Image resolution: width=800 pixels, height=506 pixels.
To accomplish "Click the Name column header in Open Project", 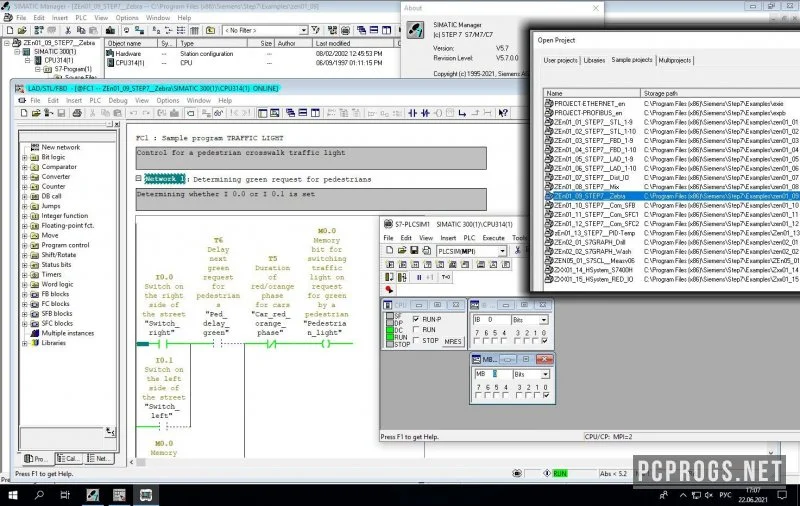I will pyautogui.click(x=592, y=93).
